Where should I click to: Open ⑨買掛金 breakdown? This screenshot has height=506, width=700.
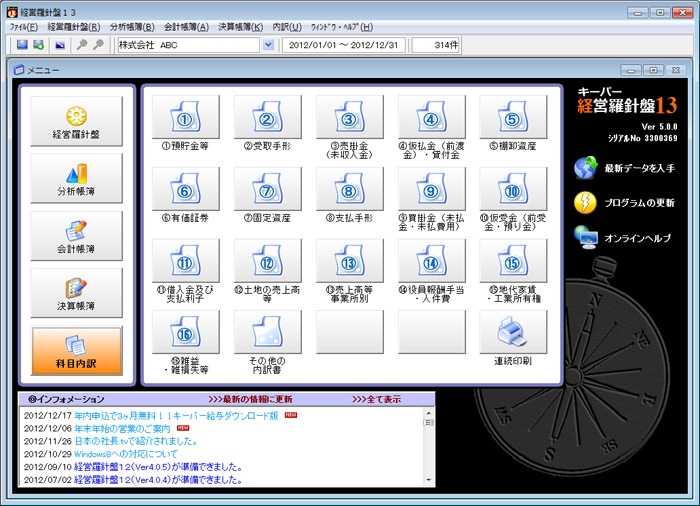(431, 189)
